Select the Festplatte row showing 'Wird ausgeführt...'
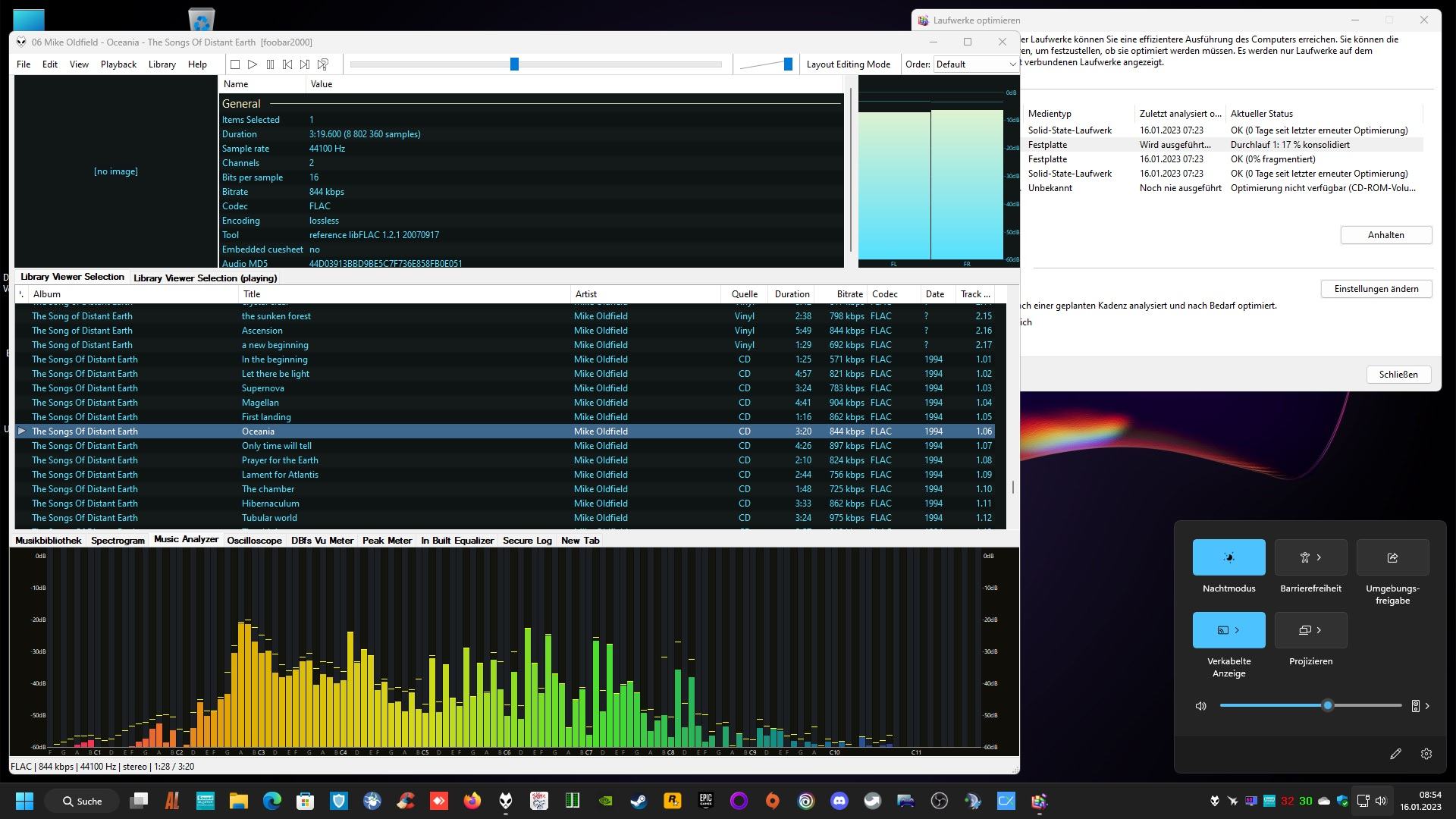Viewport: 1456px width, 819px height. coord(1222,145)
